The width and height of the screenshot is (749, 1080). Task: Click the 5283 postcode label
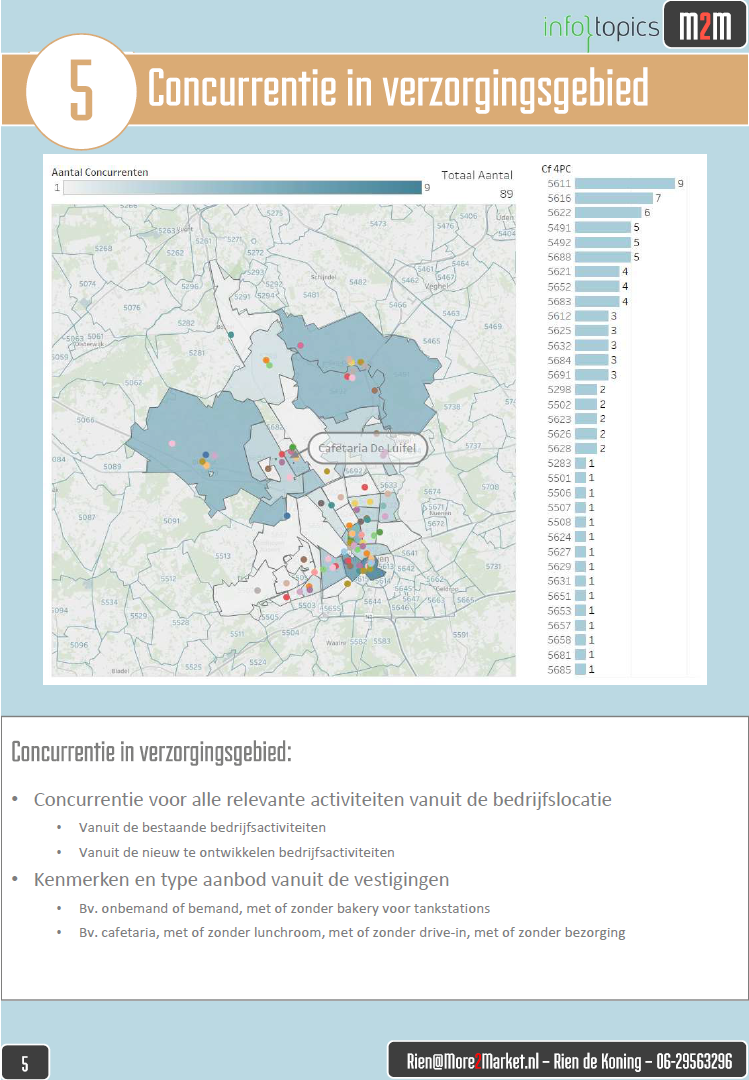point(559,464)
